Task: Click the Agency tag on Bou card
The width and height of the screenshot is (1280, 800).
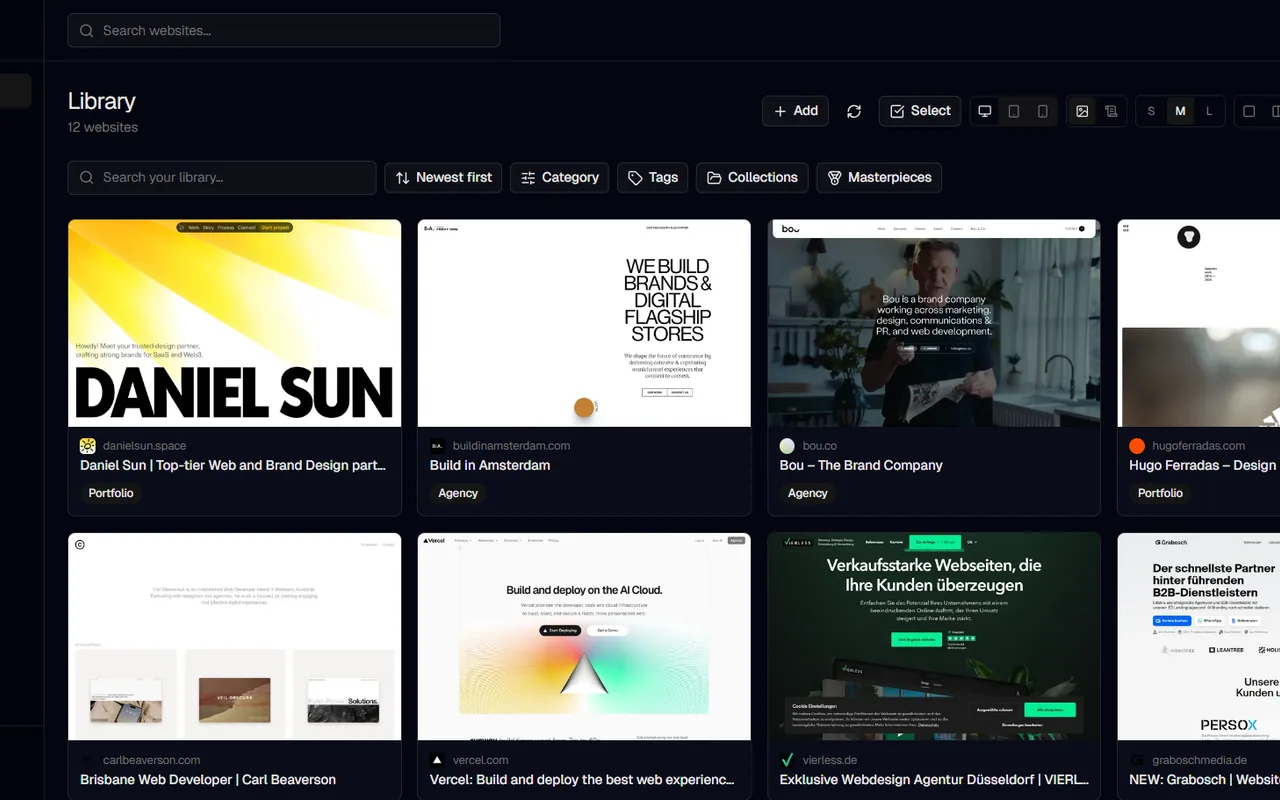Action: click(x=808, y=493)
